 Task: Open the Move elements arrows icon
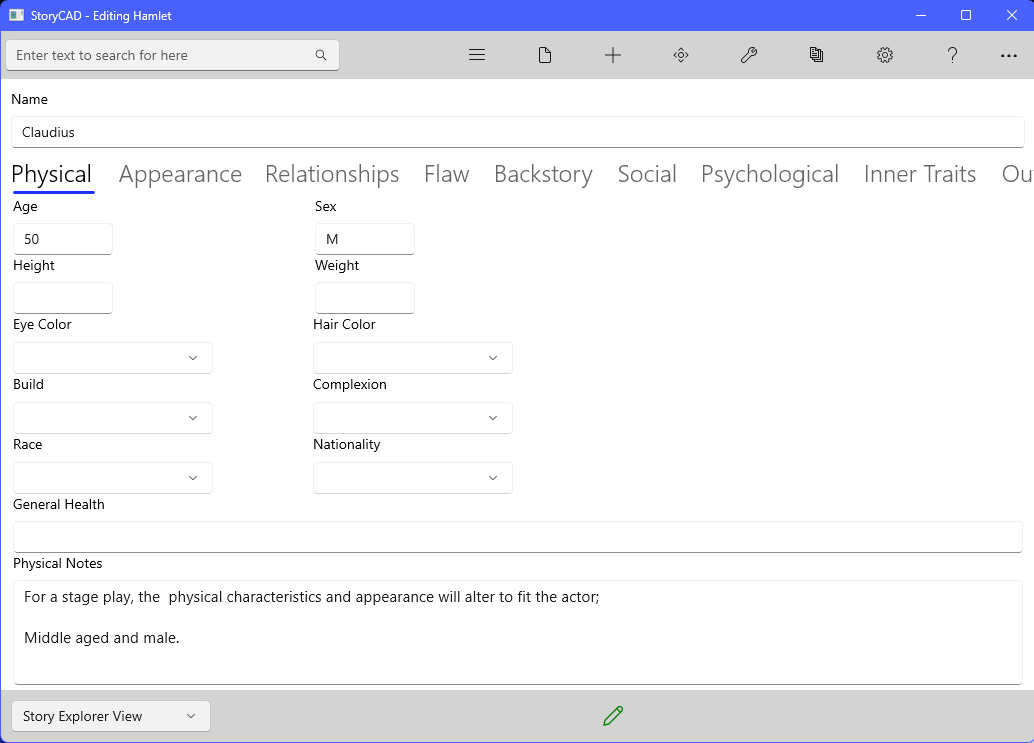[681, 55]
